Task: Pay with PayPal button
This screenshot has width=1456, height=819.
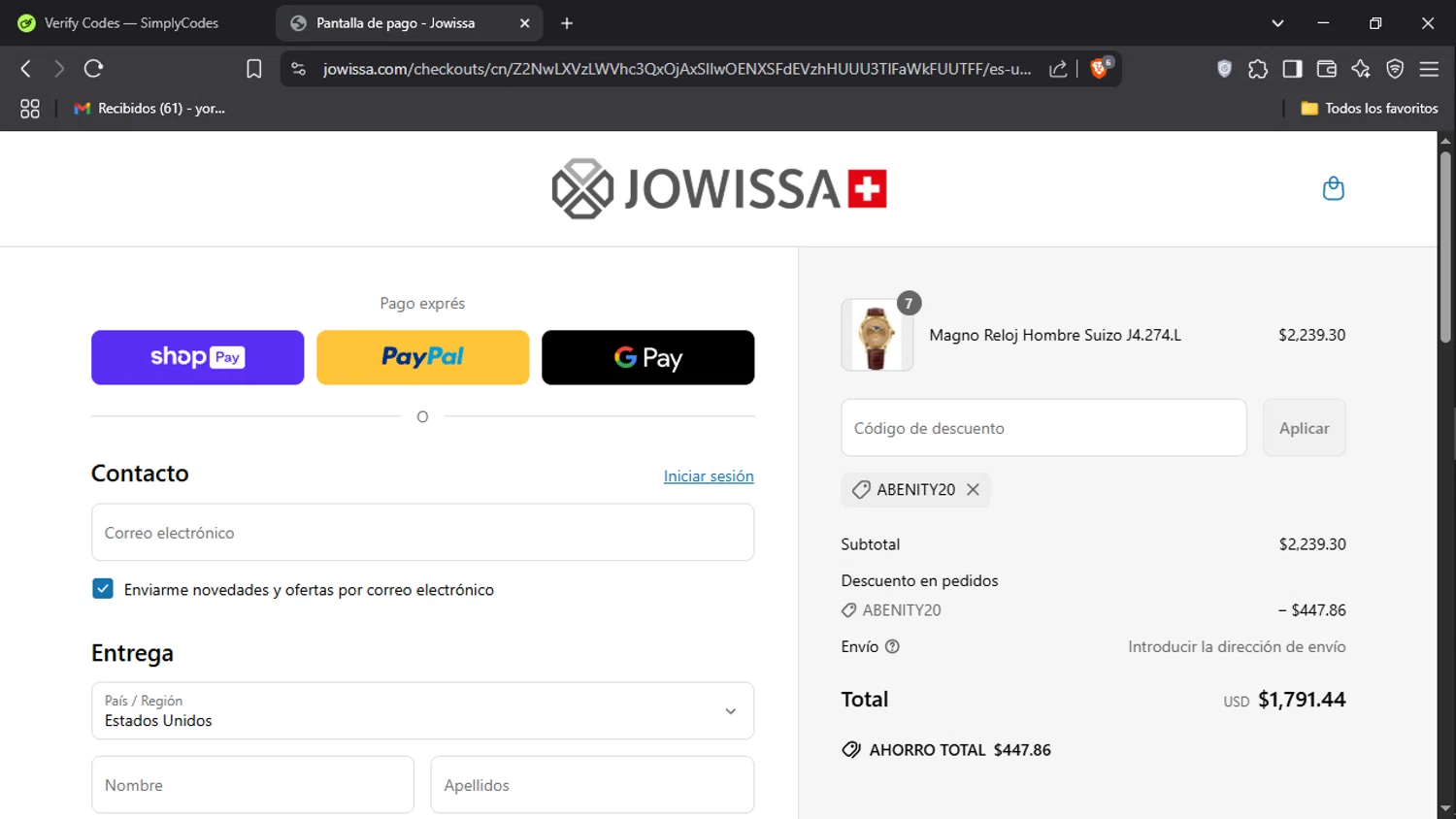Action: click(422, 357)
